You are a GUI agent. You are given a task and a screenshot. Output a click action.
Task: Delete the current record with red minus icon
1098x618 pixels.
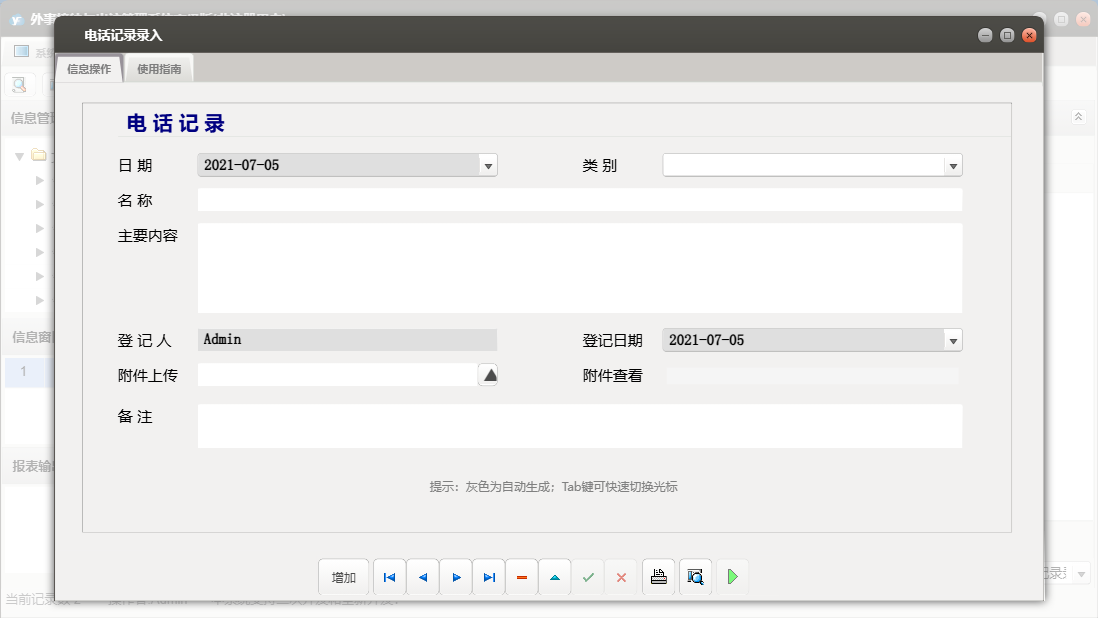click(521, 577)
